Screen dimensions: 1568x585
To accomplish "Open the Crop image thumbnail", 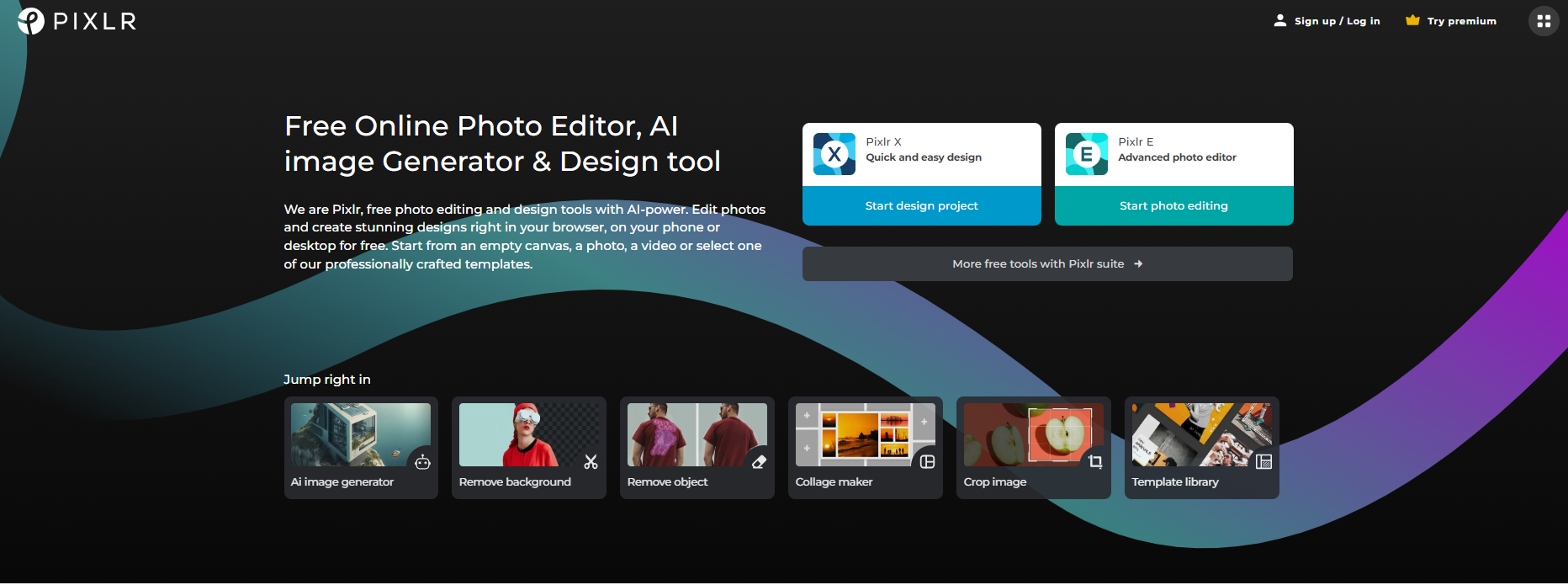I will tap(1034, 434).
